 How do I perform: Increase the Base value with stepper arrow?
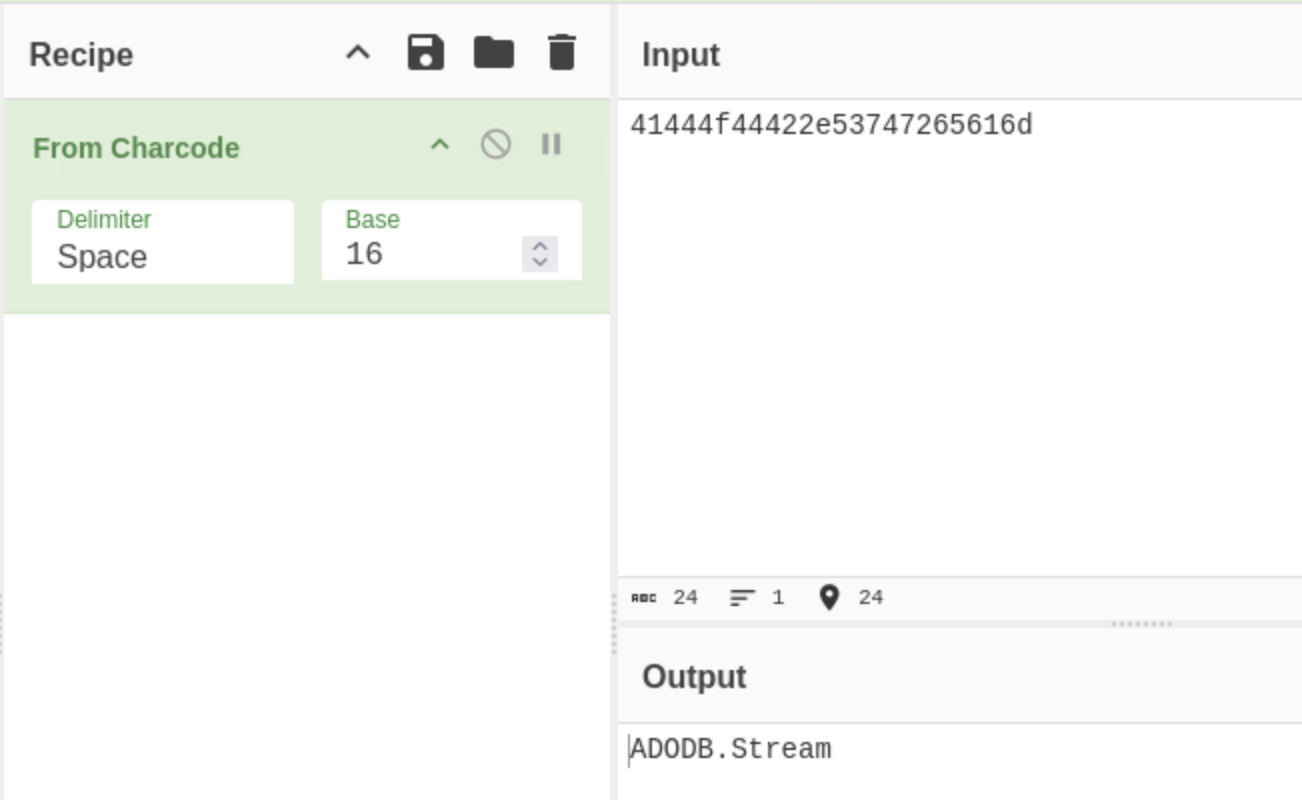coord(540,246)
